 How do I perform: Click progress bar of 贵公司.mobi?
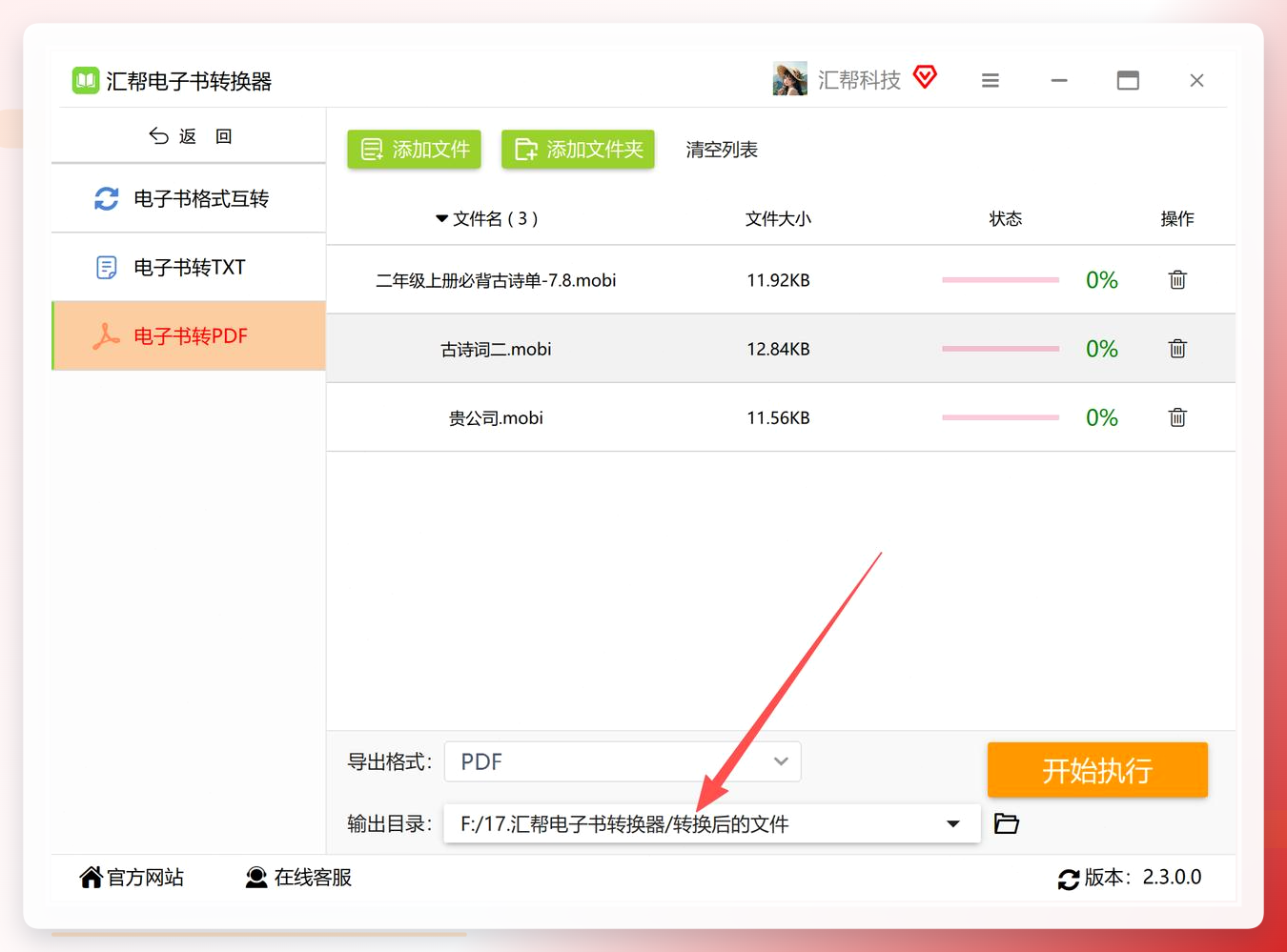(x=1000, y=417)
